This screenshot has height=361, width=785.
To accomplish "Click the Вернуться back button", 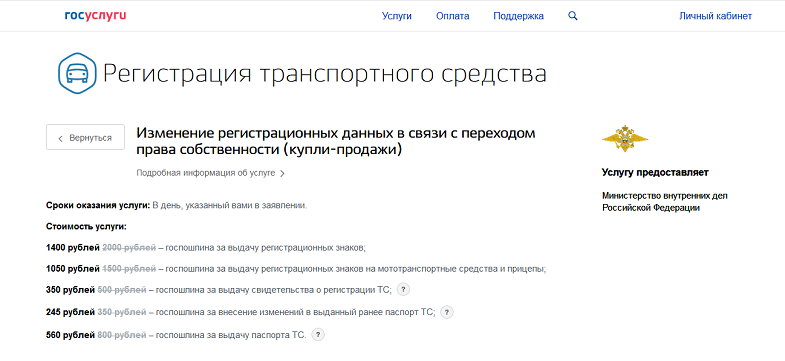I will (86, 137).
